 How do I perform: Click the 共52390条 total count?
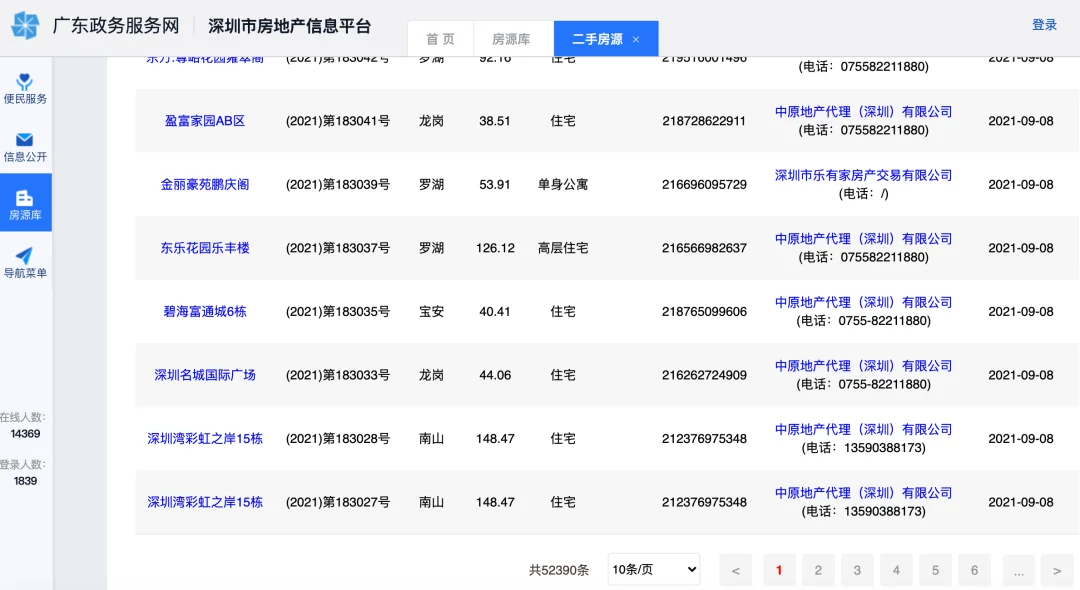(559, 570)
